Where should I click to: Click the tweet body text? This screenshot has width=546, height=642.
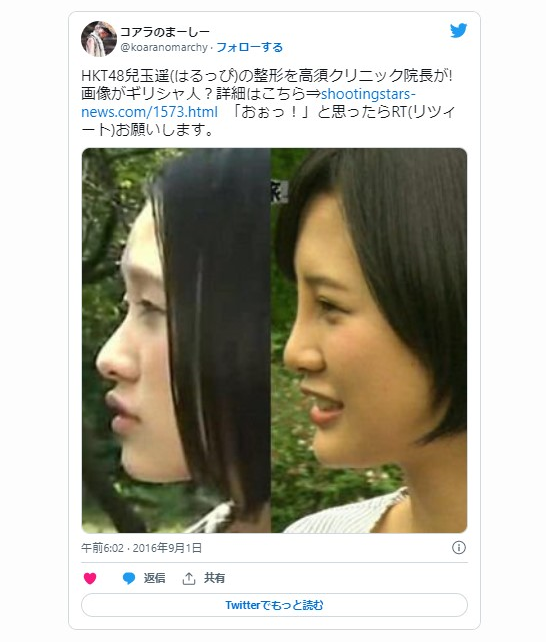pos(268,103)
